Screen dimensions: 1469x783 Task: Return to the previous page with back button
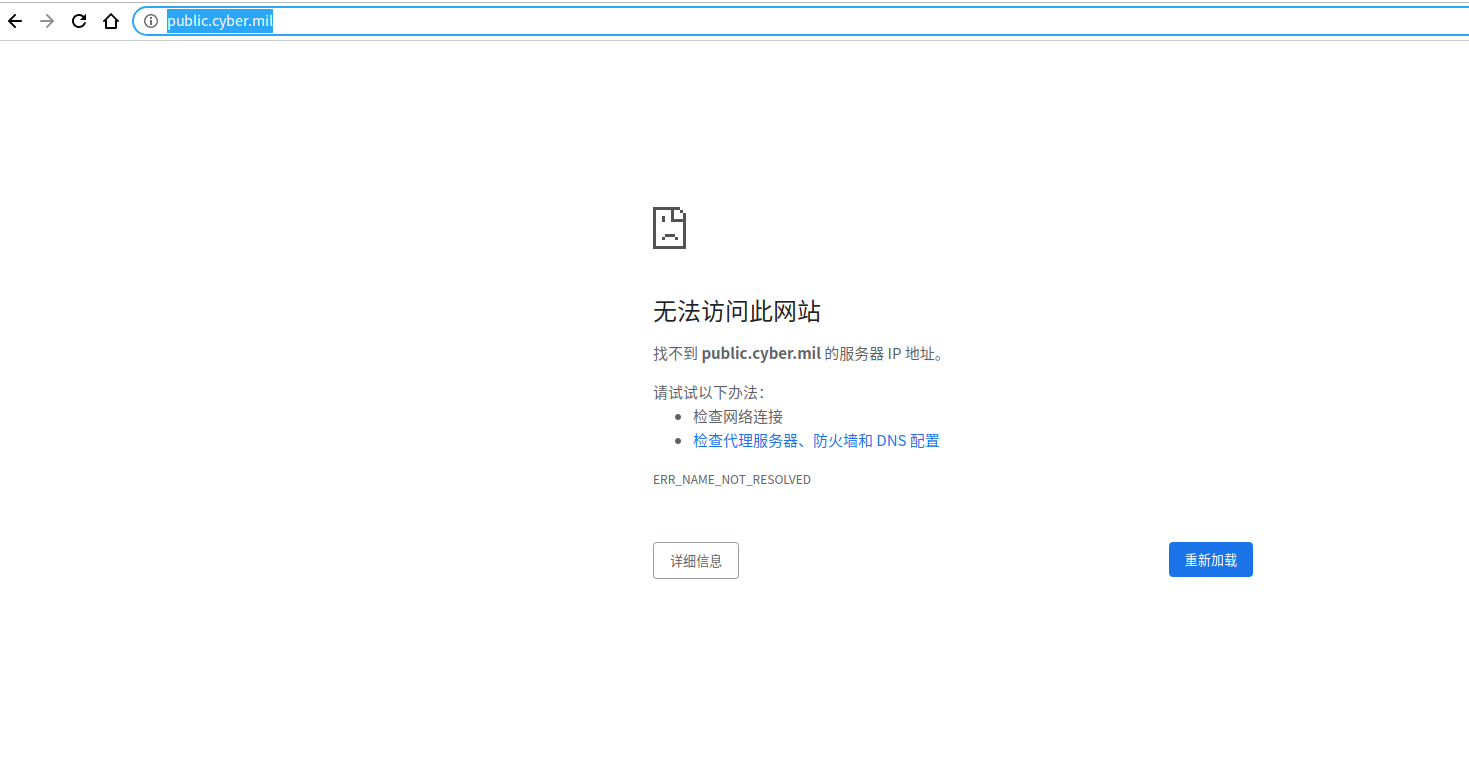15,21
